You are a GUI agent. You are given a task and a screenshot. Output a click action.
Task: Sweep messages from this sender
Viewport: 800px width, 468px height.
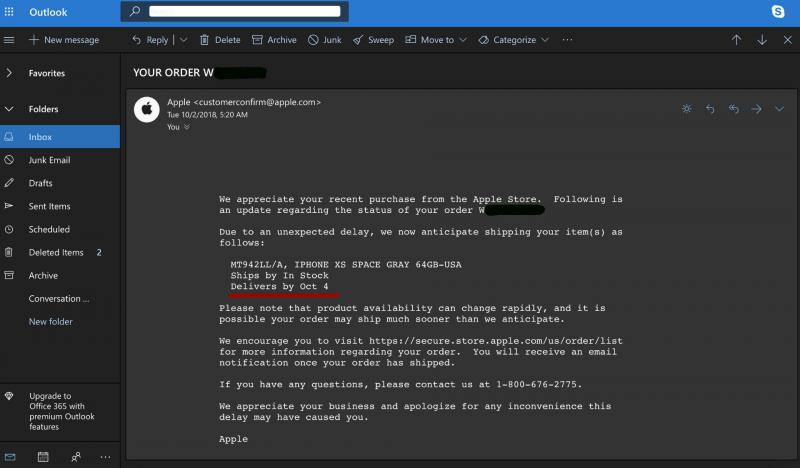coord(372,40)
